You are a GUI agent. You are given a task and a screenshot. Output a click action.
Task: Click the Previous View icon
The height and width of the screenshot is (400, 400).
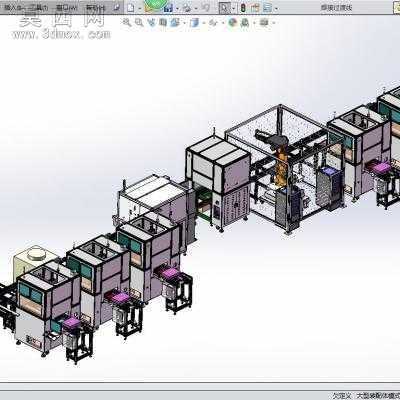click(151, 22)
